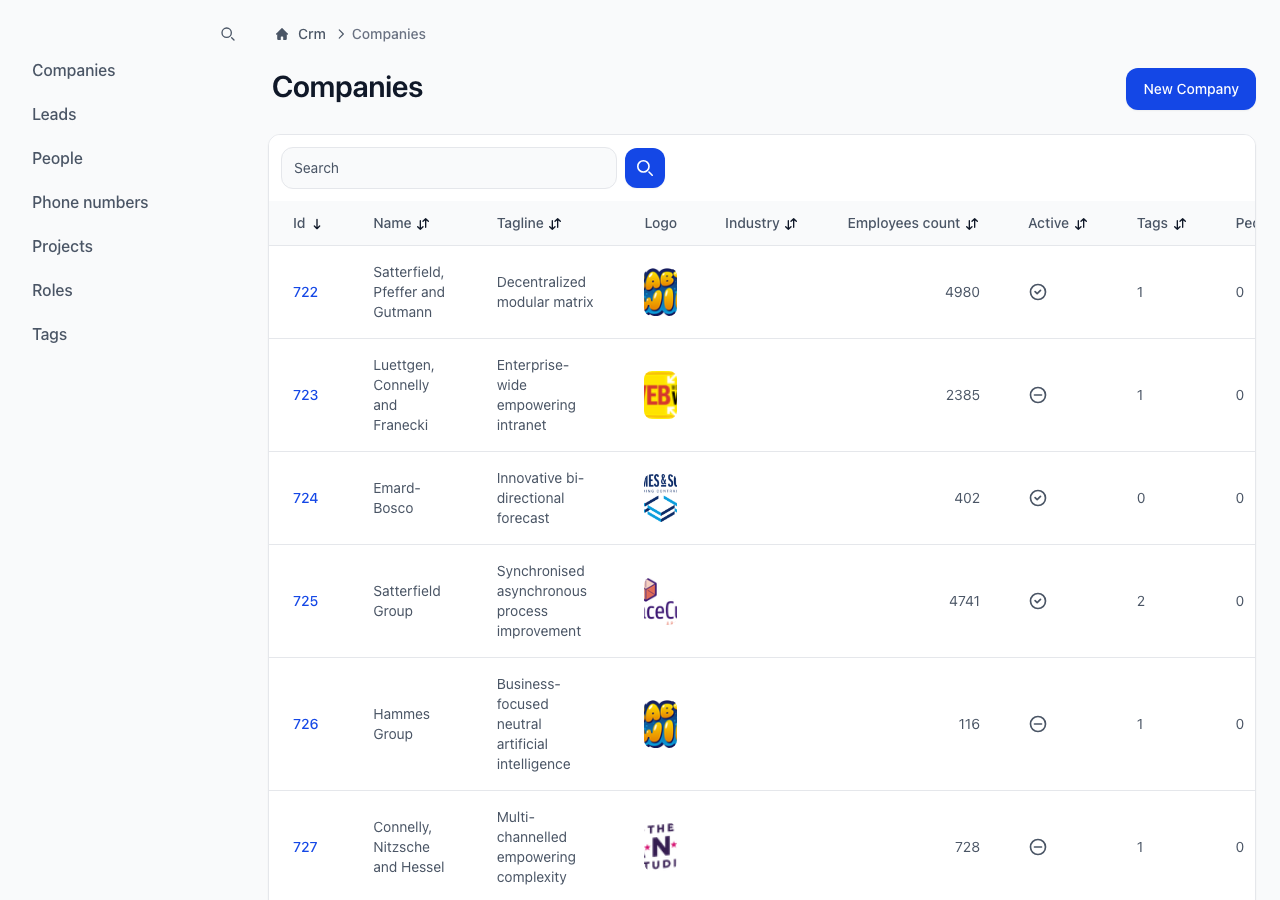This screenshot has width=1280, height=900.
Task: Click the New Company button
Action: coord(1191,89)
